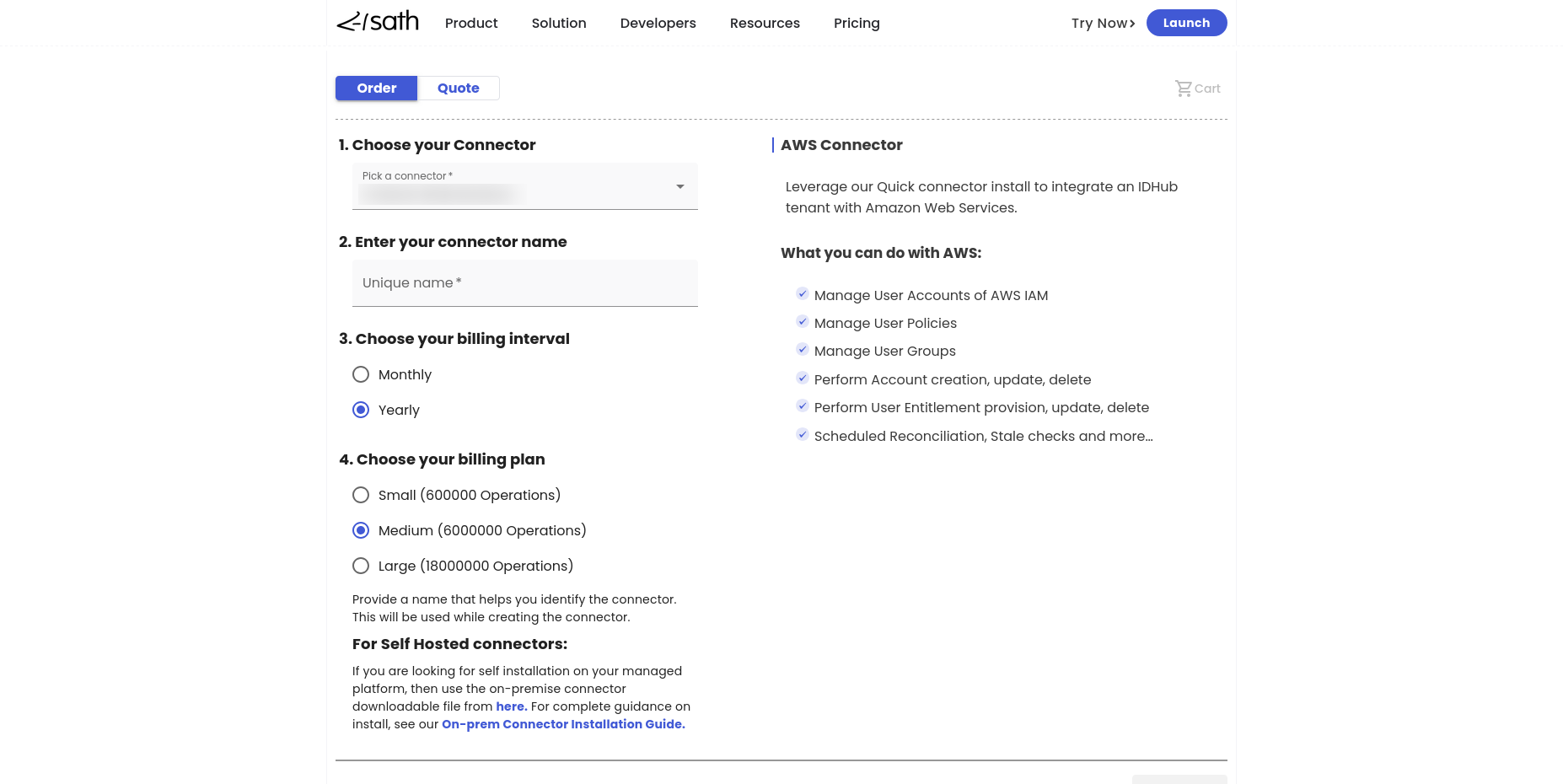Open the shopping cart icon

pyautogui.click(x=1184, y=89)
